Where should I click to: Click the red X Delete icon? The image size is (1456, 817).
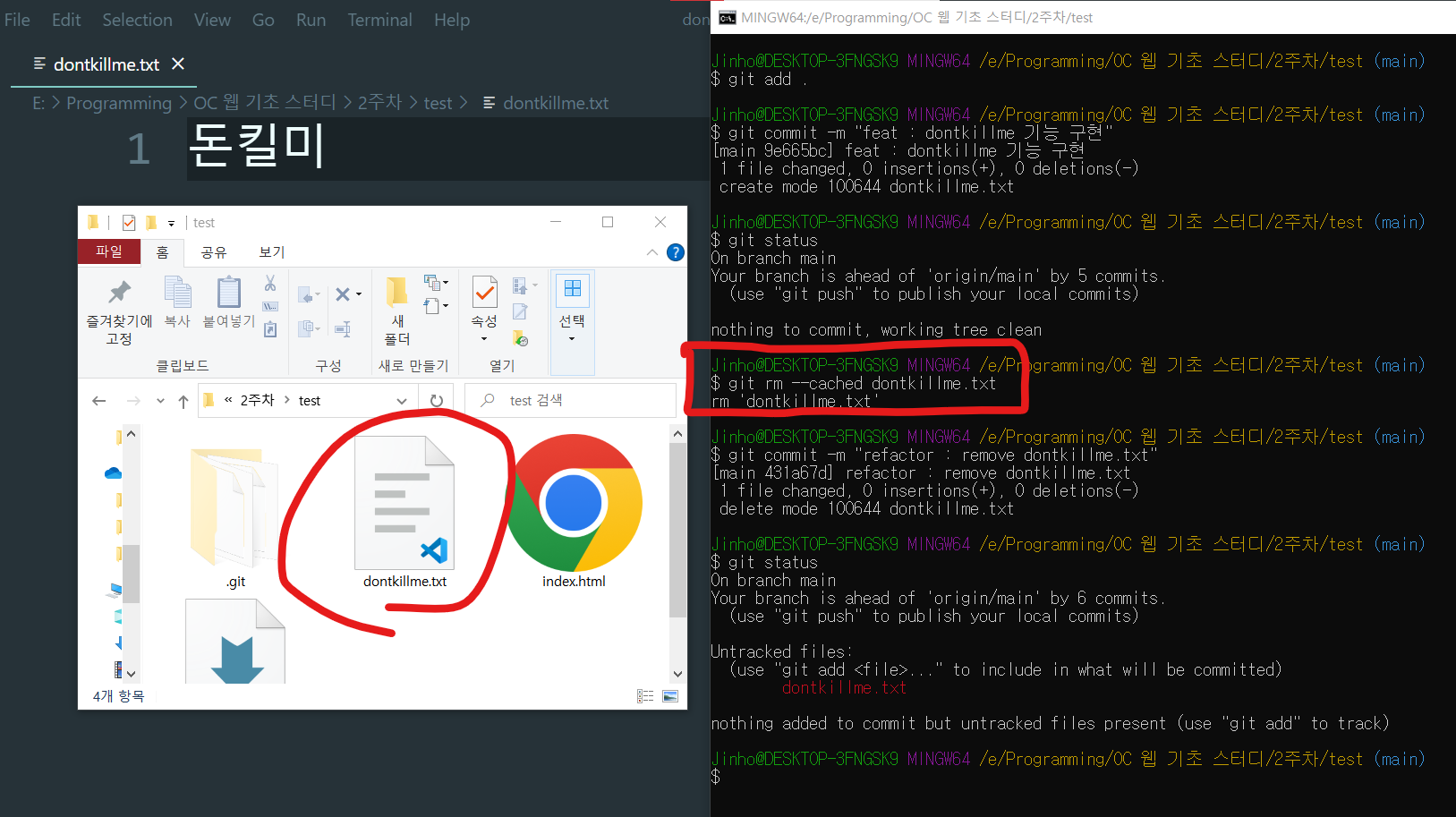(x=342, y=294)
